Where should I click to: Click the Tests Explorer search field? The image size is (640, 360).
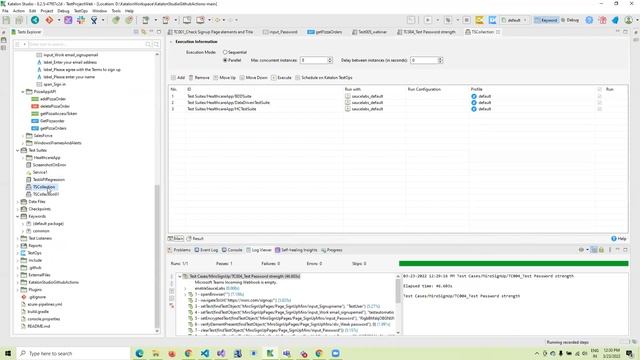87,44
